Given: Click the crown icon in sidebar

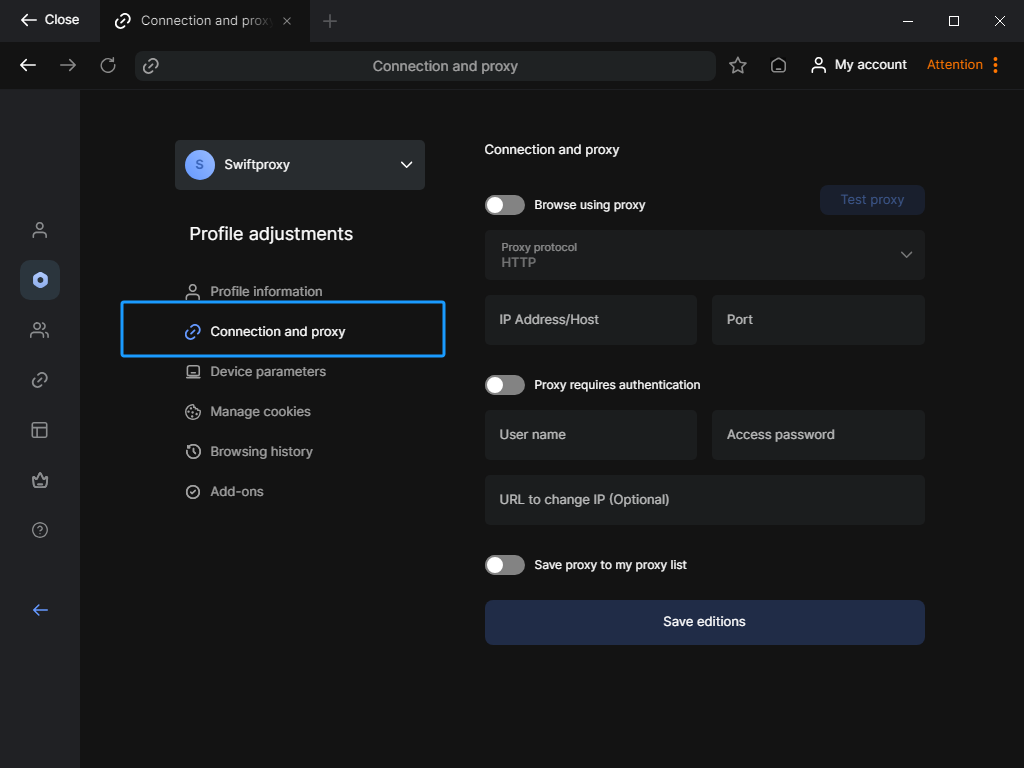Looking at the screenshot, I should click(x=40, y=480).
